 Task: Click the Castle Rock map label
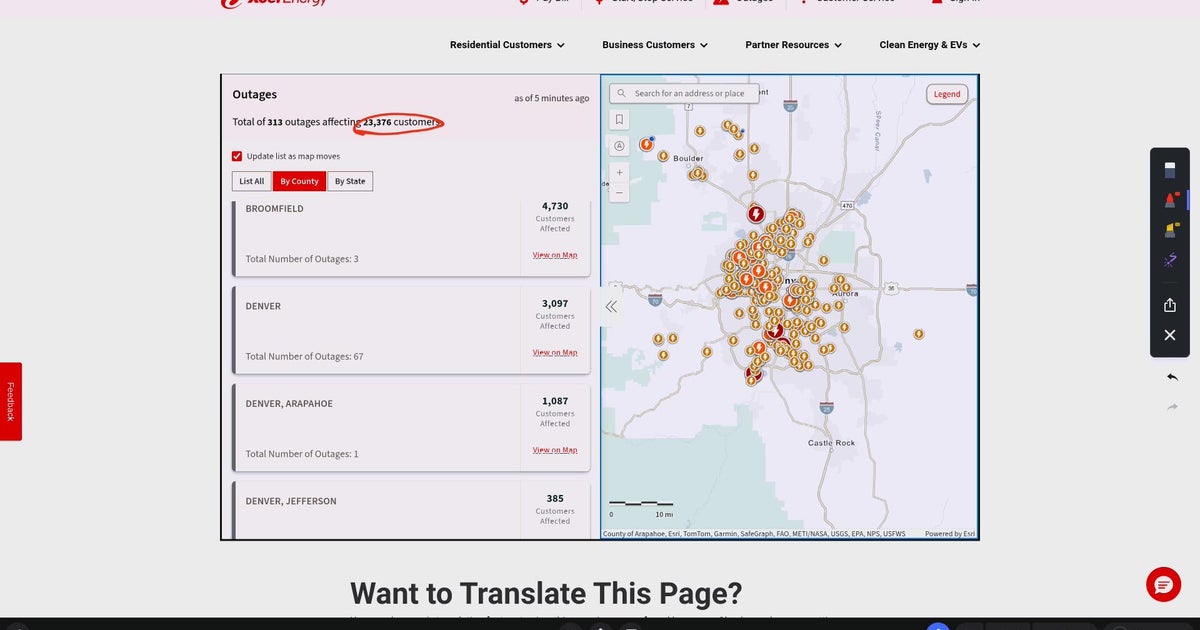[832, 443]
